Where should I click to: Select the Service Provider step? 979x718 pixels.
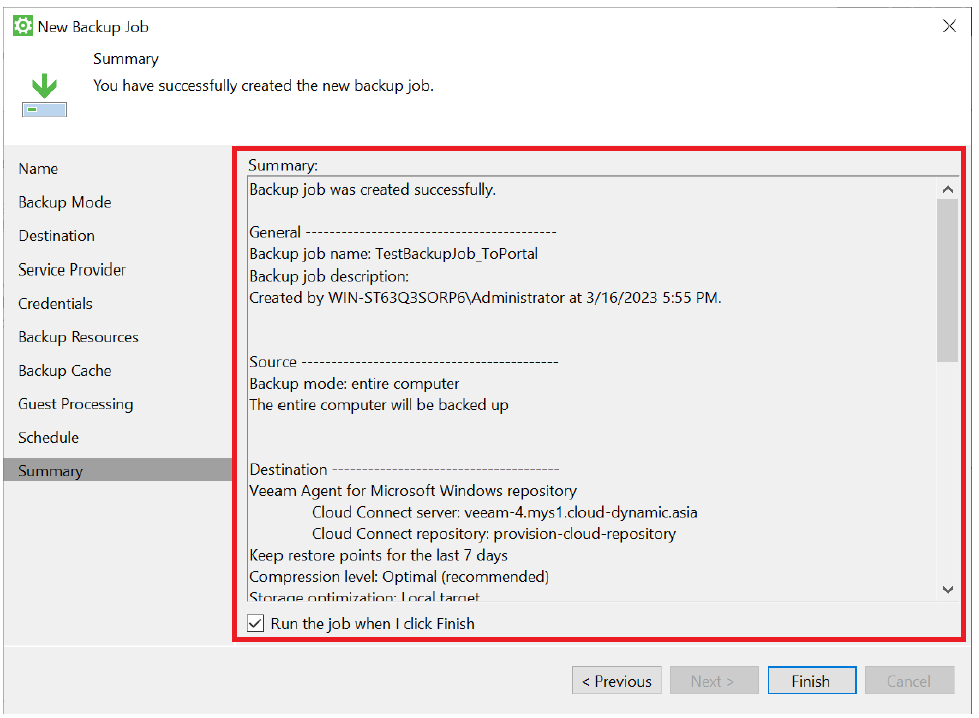pyautogui.click(x=72, y=270)
